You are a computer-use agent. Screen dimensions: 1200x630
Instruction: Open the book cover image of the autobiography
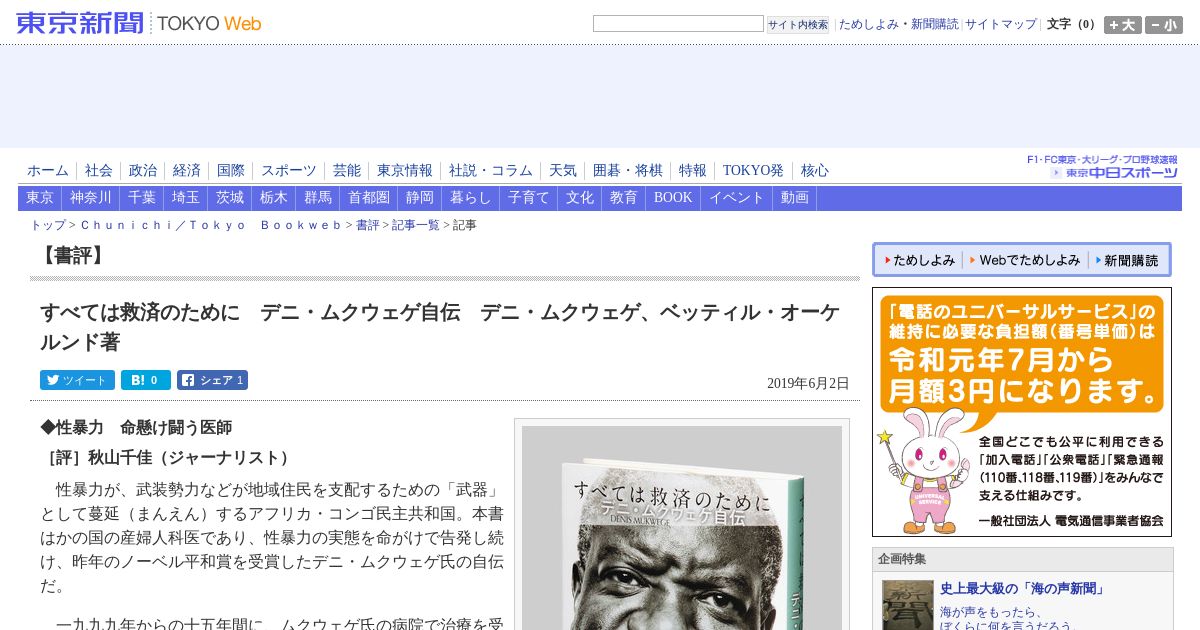tap(682, 527)
